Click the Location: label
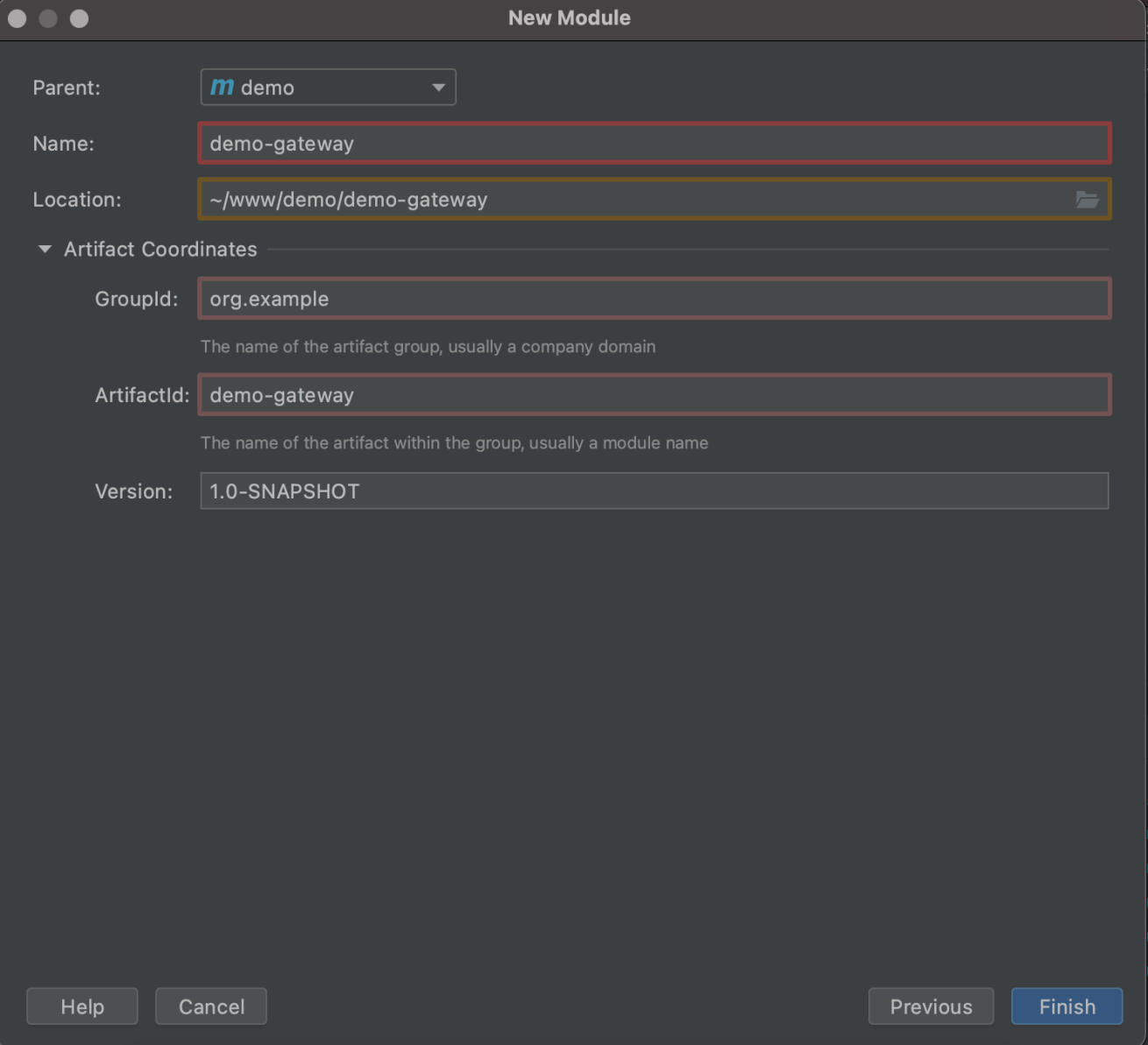1148x1045 pixels. coord(77,200)
